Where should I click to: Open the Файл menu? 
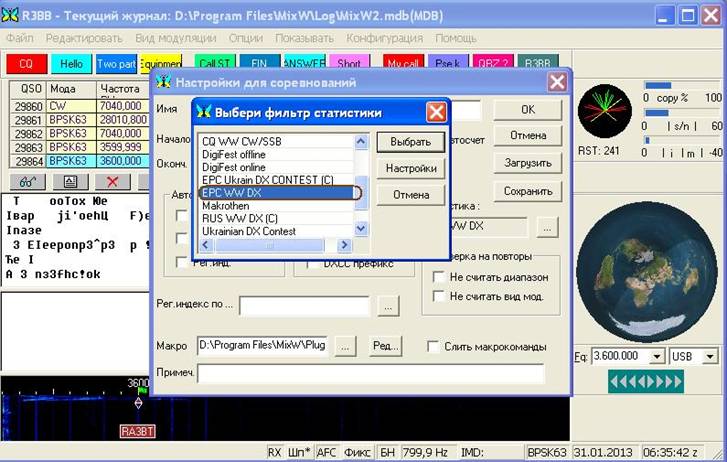(x=20, y=37)
